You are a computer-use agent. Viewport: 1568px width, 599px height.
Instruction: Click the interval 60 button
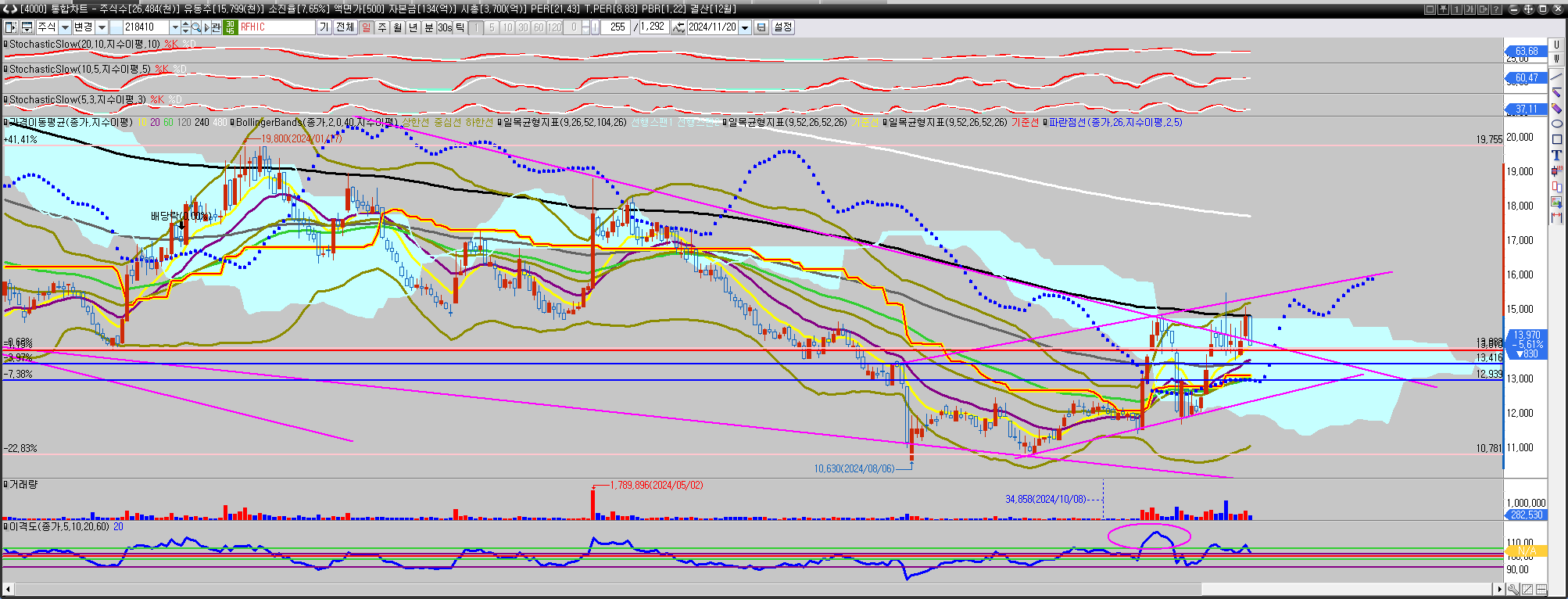539,27
